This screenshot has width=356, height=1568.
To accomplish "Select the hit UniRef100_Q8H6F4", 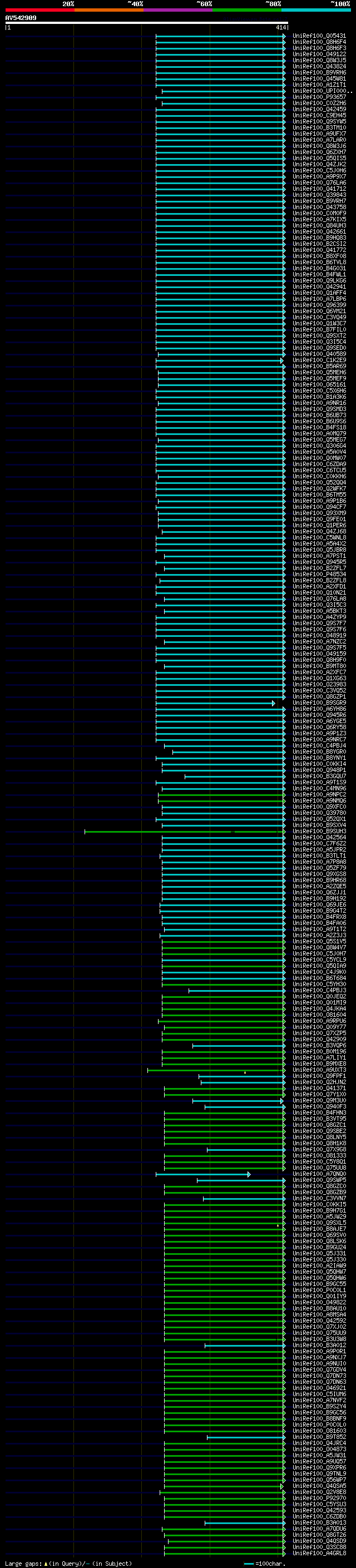I will (x=319, y=42).
